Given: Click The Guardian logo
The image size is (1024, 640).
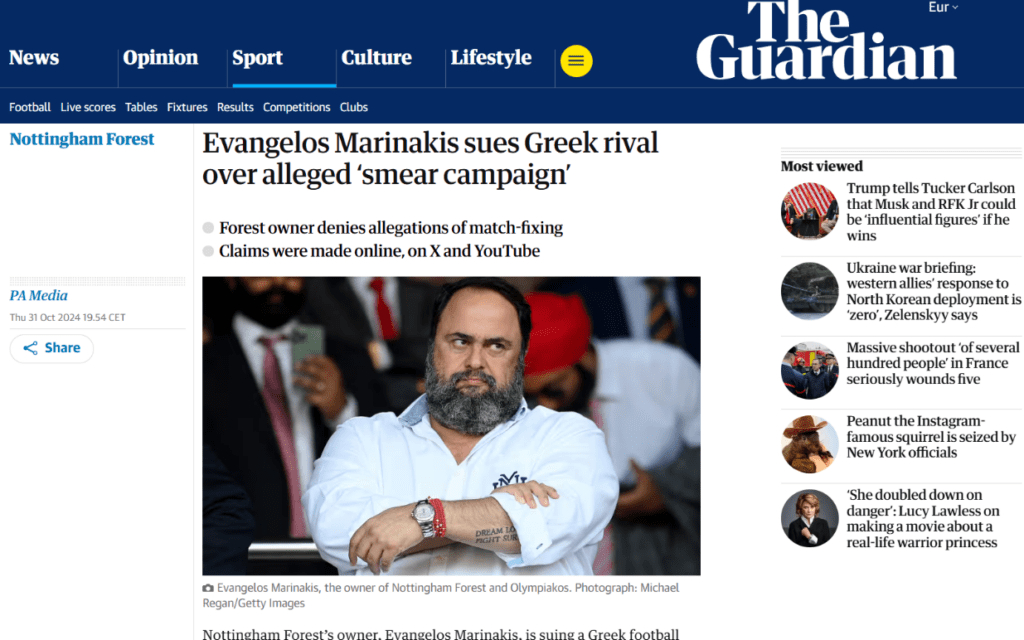Looking at the screenshot, I should coord(826,40).
